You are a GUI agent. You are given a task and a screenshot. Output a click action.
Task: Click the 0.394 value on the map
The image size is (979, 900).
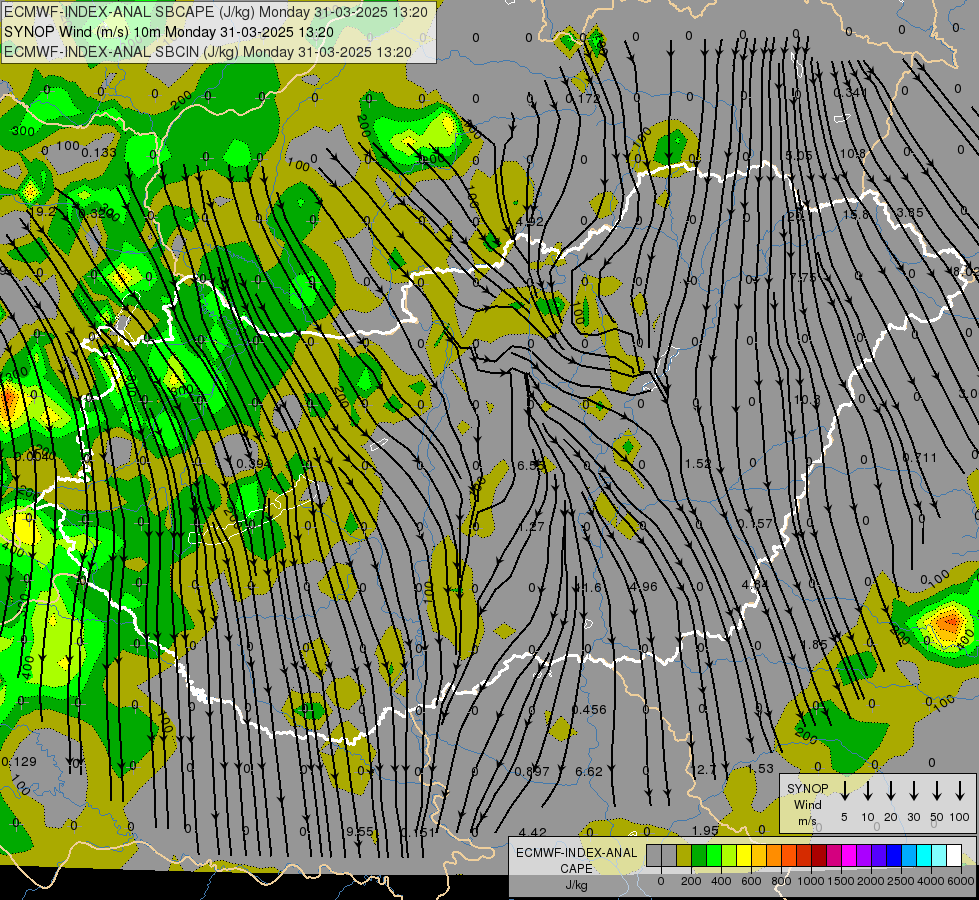tap(253, 463)
